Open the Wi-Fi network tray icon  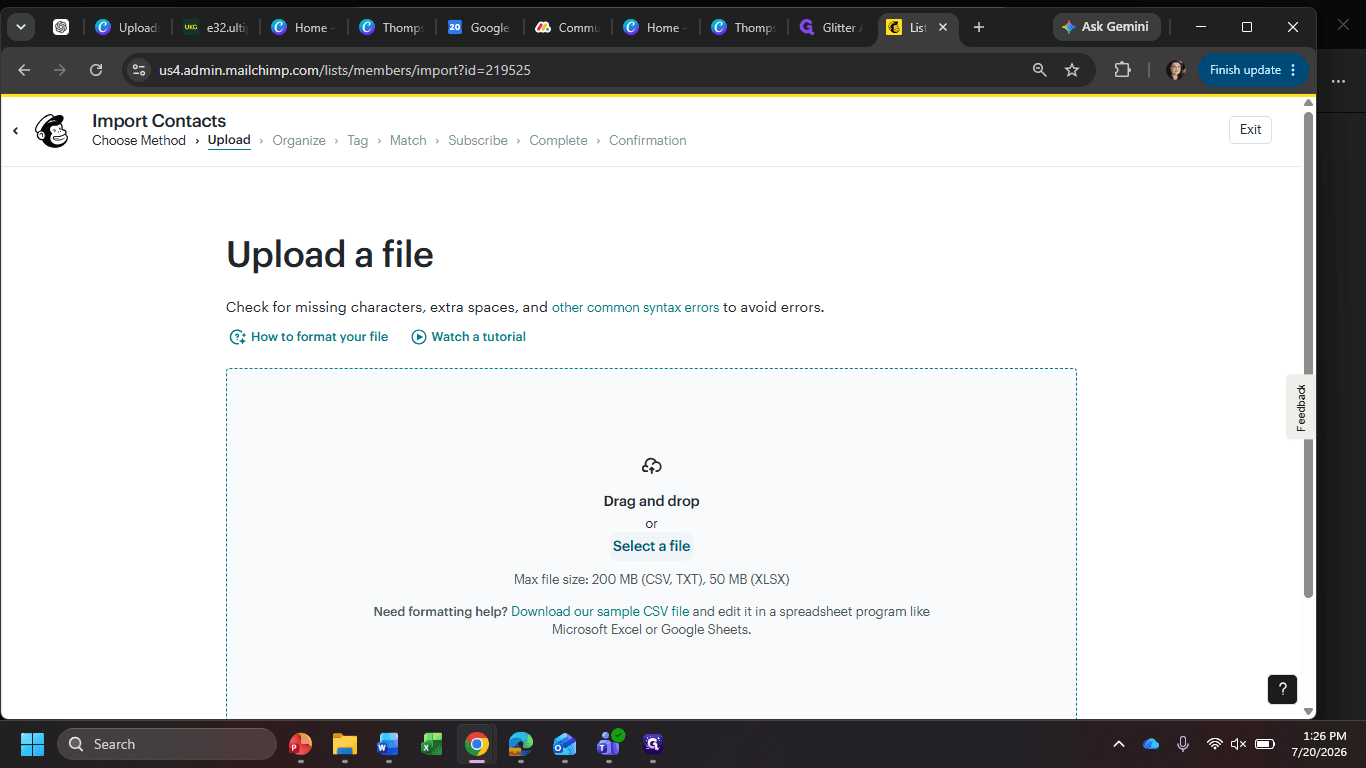pos(1215,744)
